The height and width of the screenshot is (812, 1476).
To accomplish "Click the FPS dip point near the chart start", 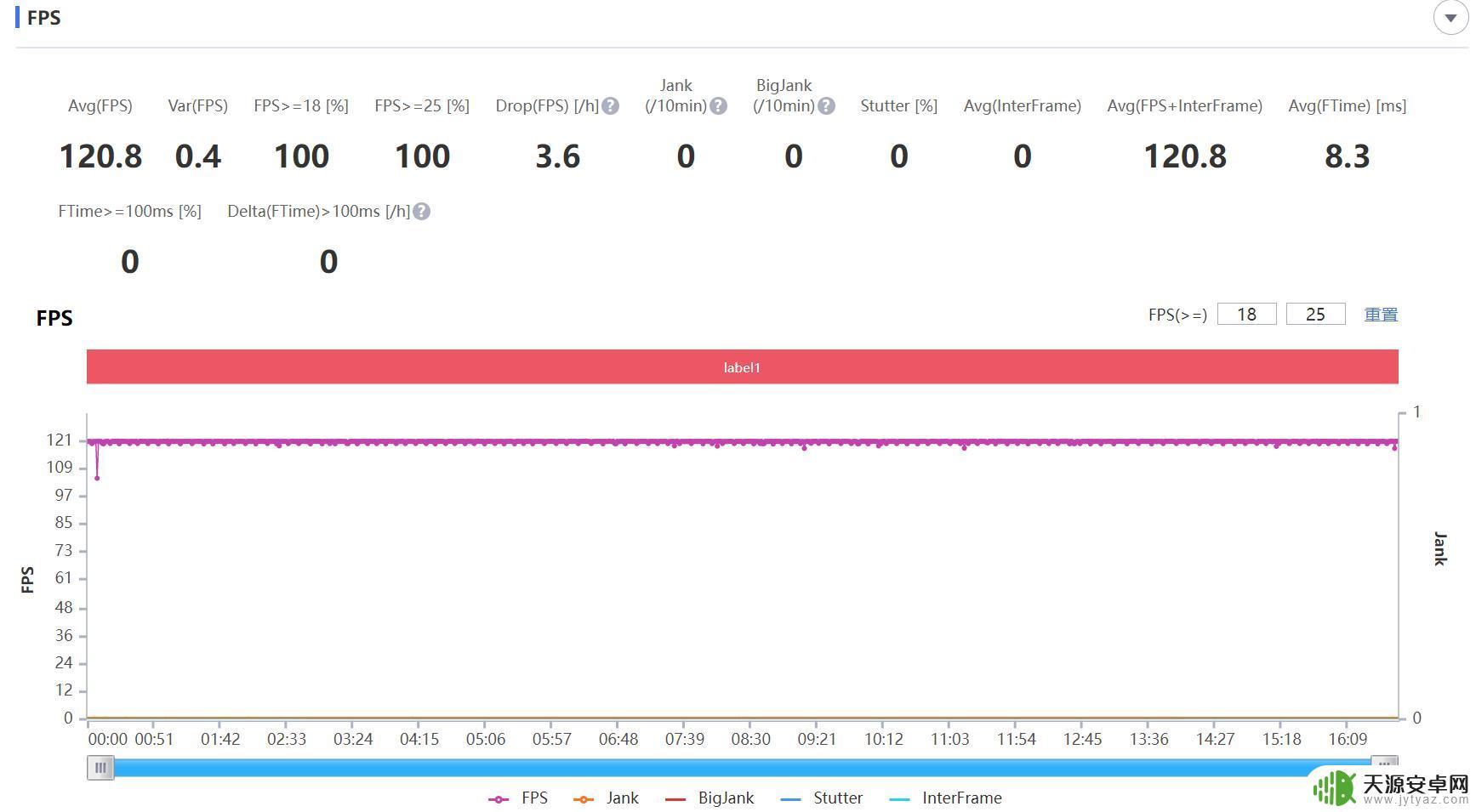I will pyautogui.click(x=97, y=478).
